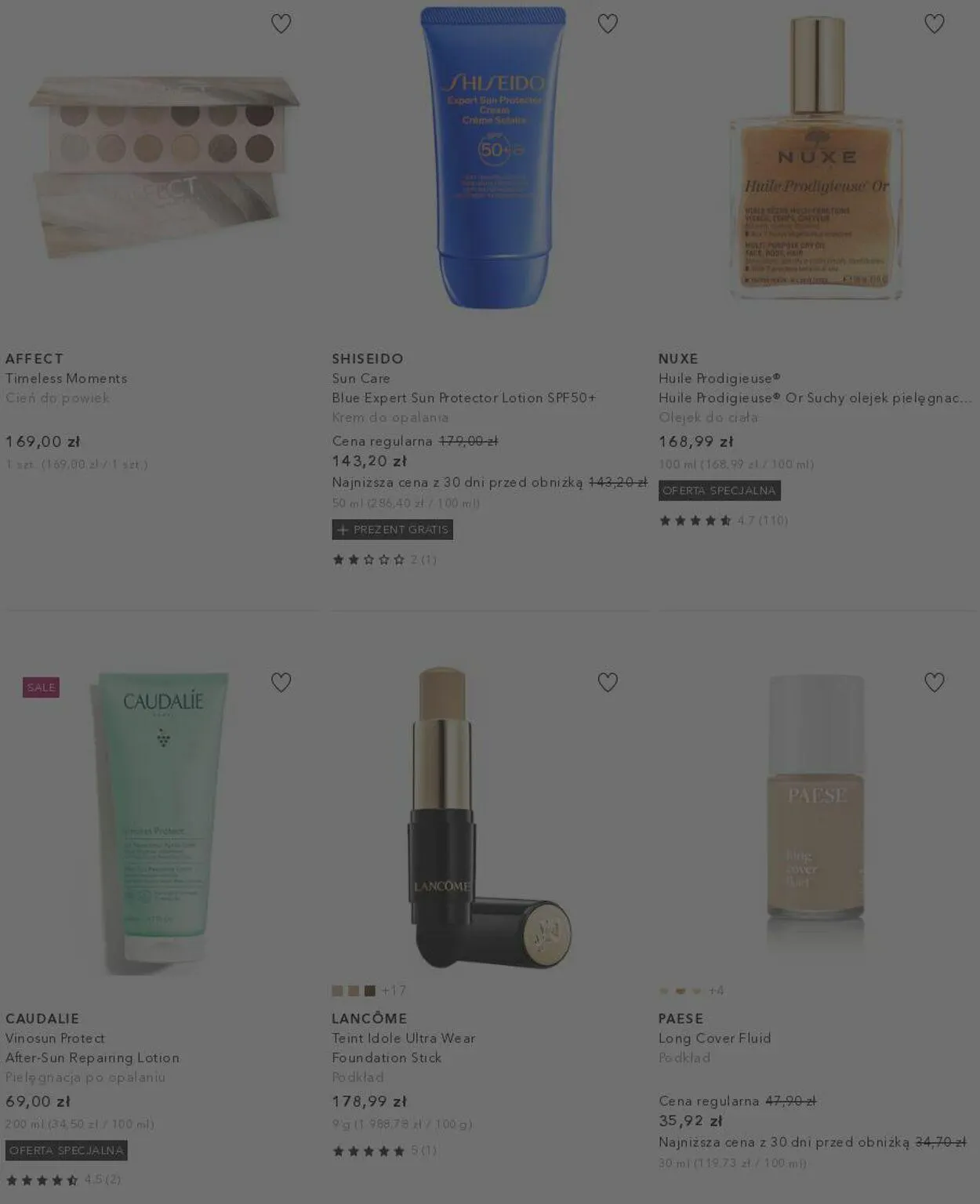Click Oferta Specjalna badge under Nuxe
This screenshot has width=980, height=1204.
click(719, 491)
